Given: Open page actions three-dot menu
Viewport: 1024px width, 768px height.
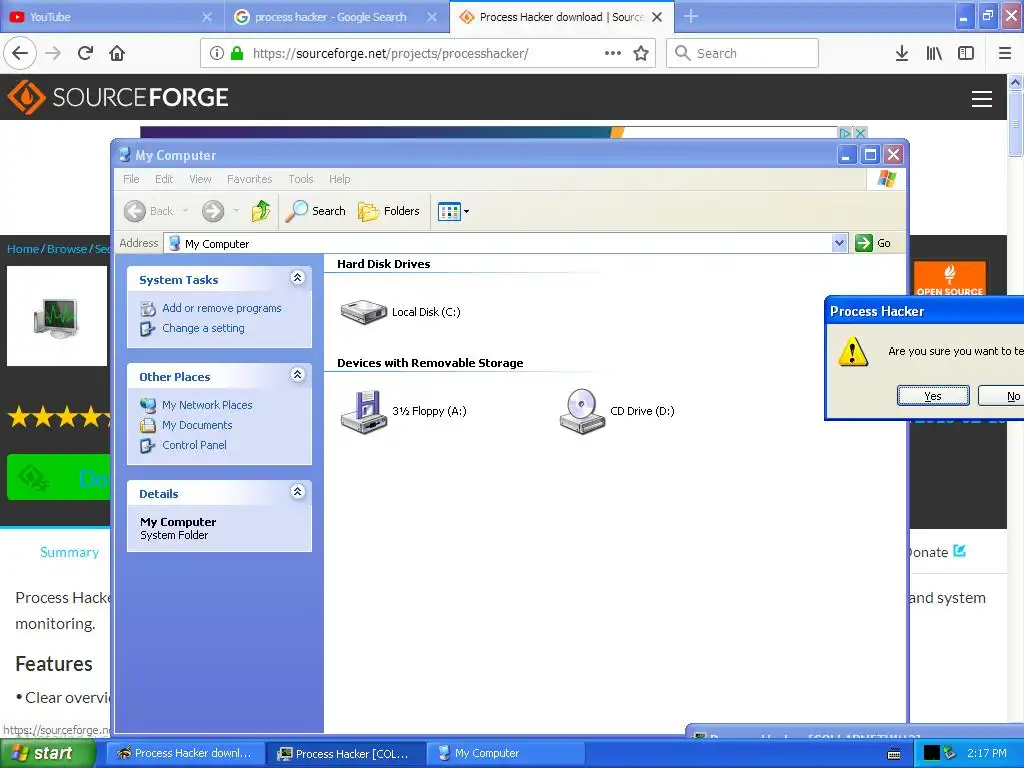Looking at the screenshot, I should (x=613, y=53).
